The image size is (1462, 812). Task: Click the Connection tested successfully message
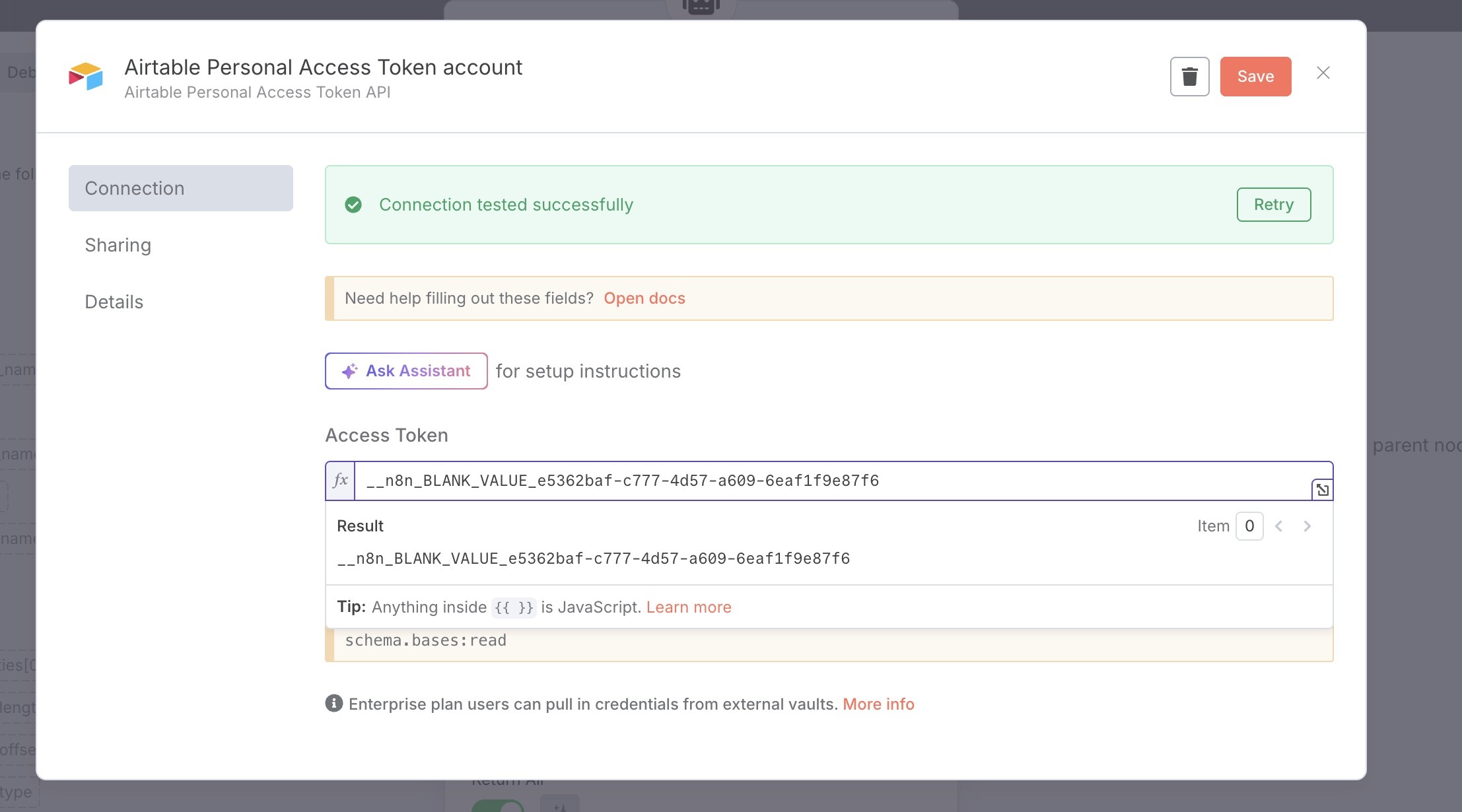(506, 205)
